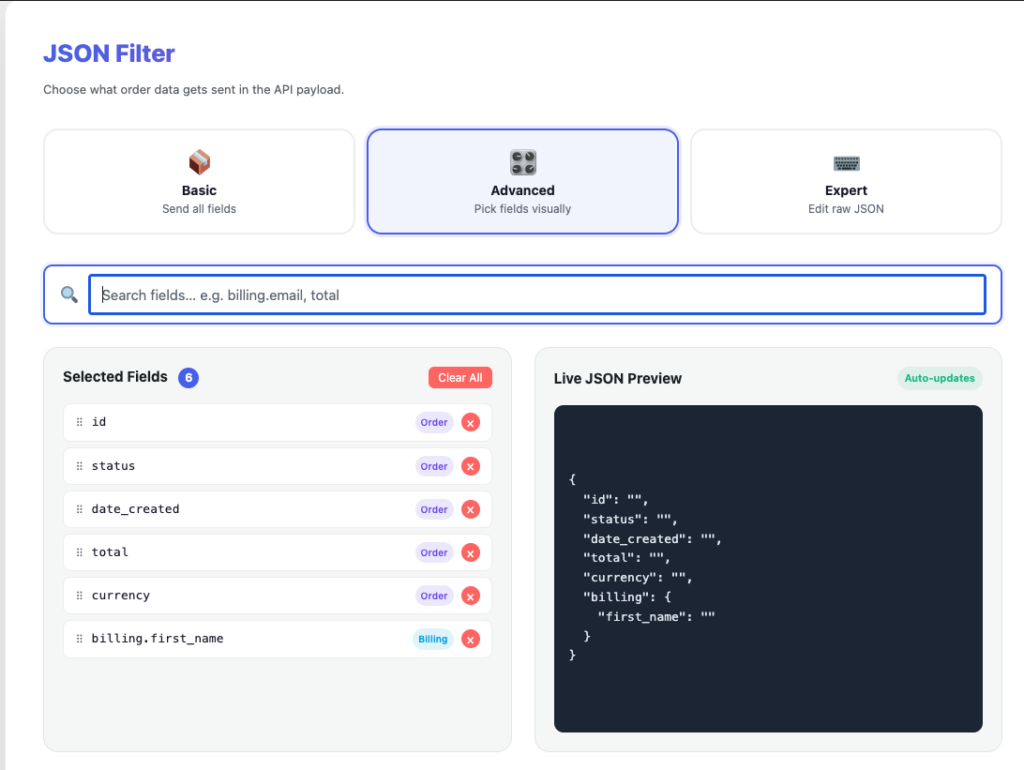Click the Order tag on id row
1024x770 pixels.
pyautogui.click(x=434, y=423)
